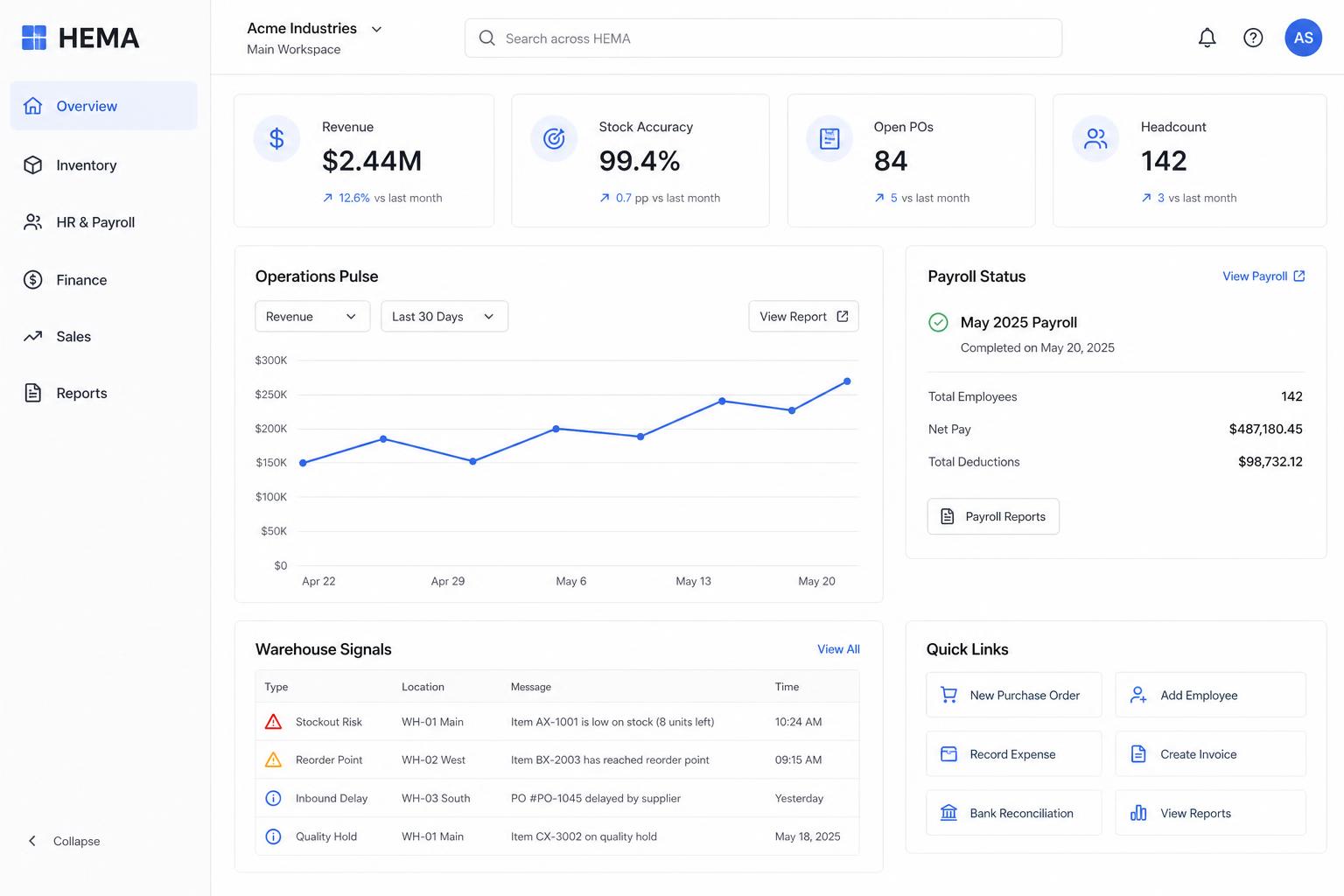Expand the Acme Industries workspace switcher
Viewport: 1344px width, 896px height.
tap(315, 38)
